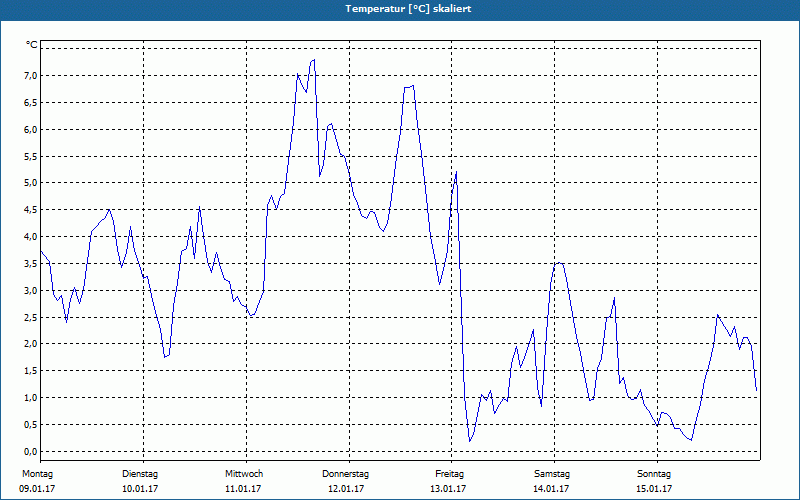This screenshot has height=500, width=800.
Task: Click the 0,0 y-axis label
Action: click(x=30, y=452)
